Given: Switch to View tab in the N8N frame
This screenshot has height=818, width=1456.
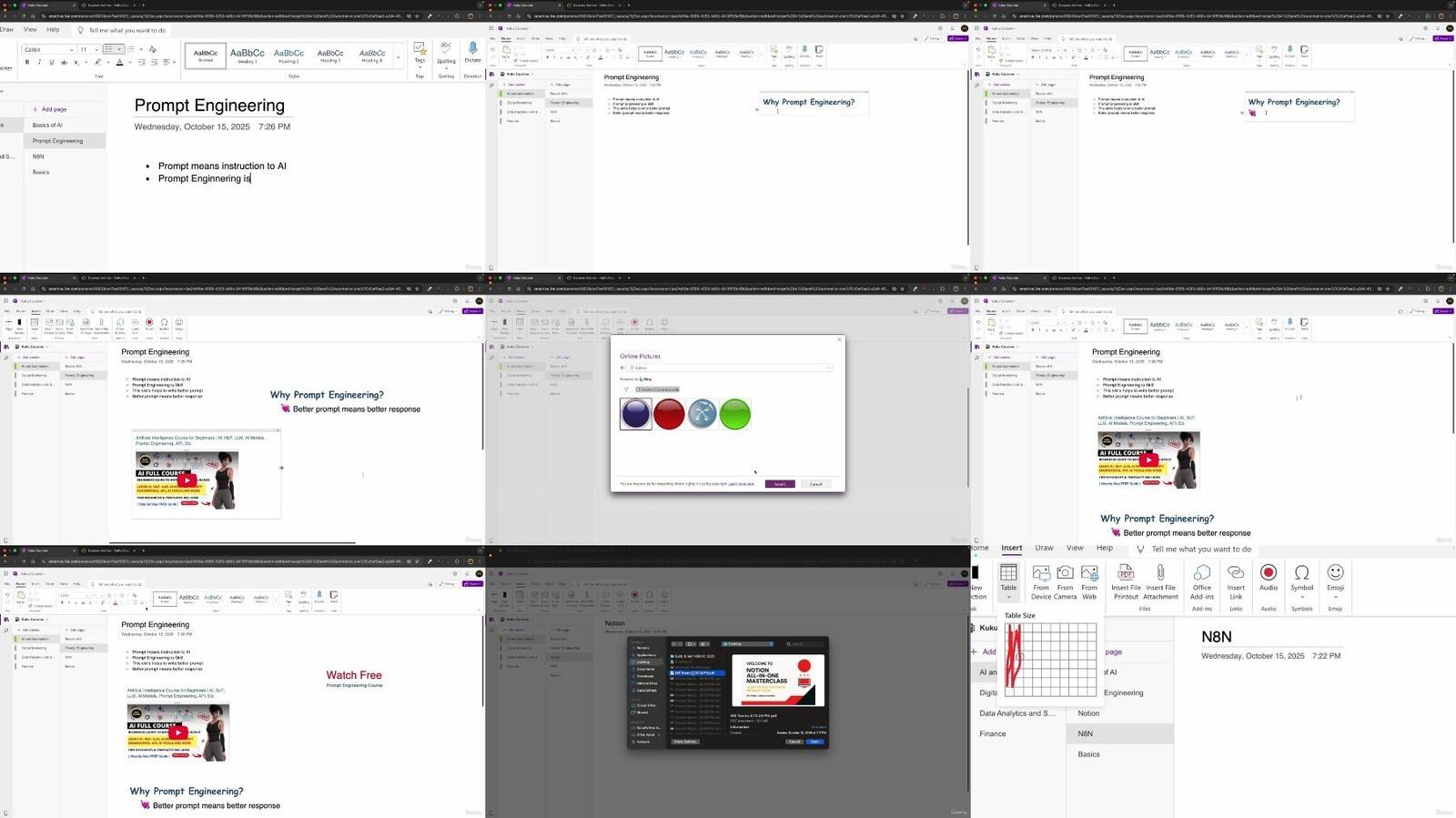Looking at the screenshot, I should coord(1075,549).
